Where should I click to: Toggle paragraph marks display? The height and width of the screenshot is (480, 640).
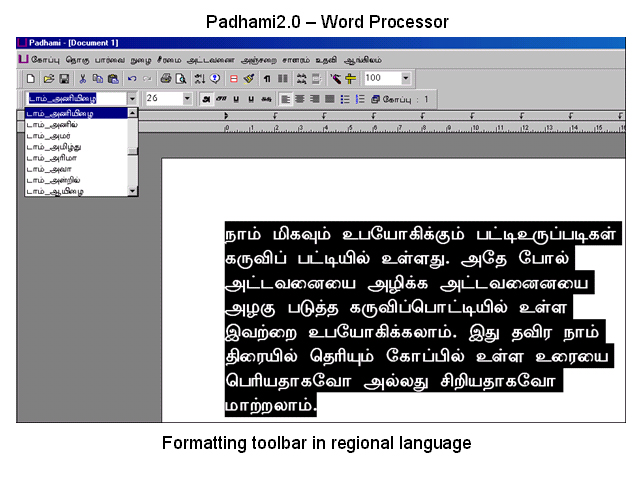pos(267,78)
